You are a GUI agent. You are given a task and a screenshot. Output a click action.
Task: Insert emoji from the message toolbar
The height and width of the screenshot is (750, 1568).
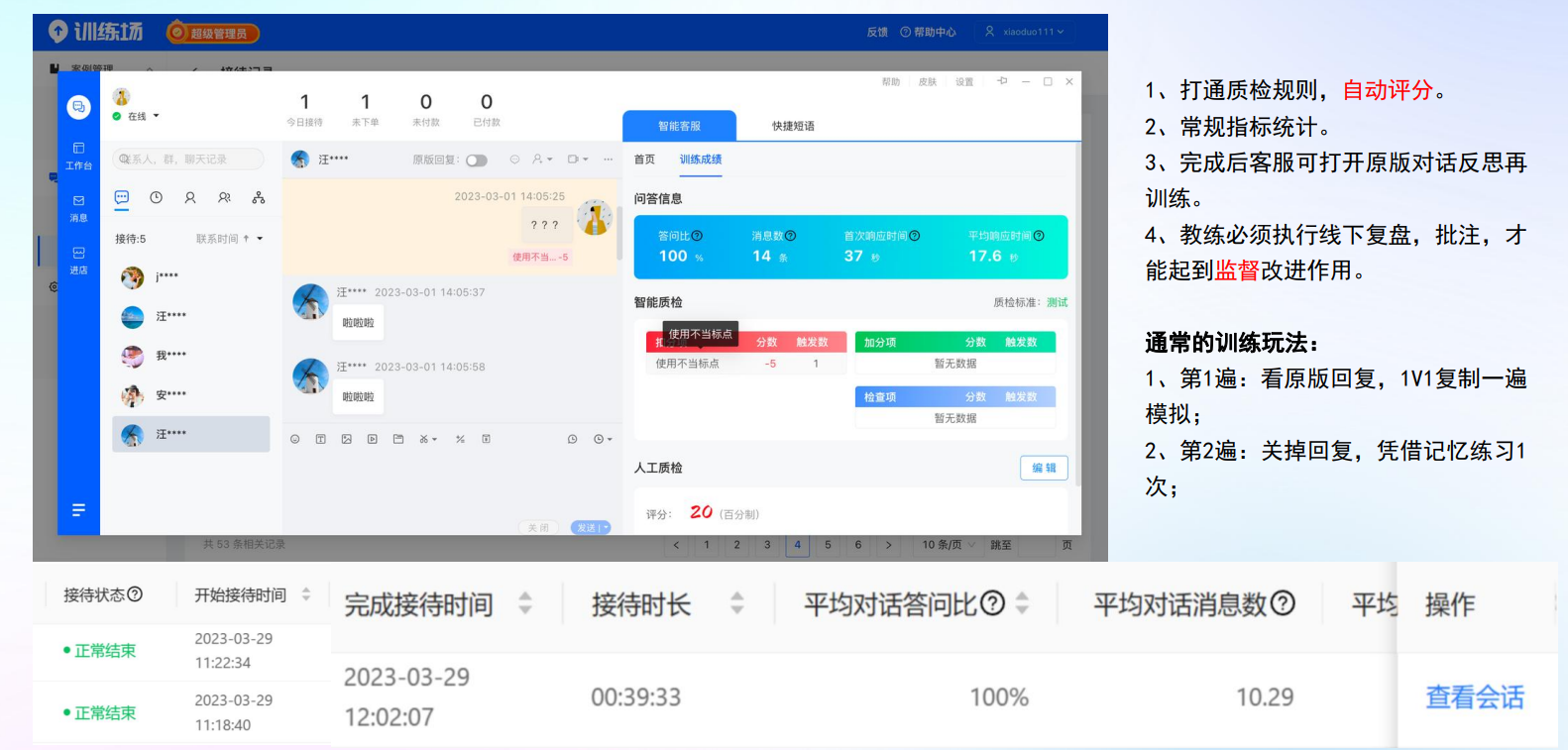click(x=294, y=439)
